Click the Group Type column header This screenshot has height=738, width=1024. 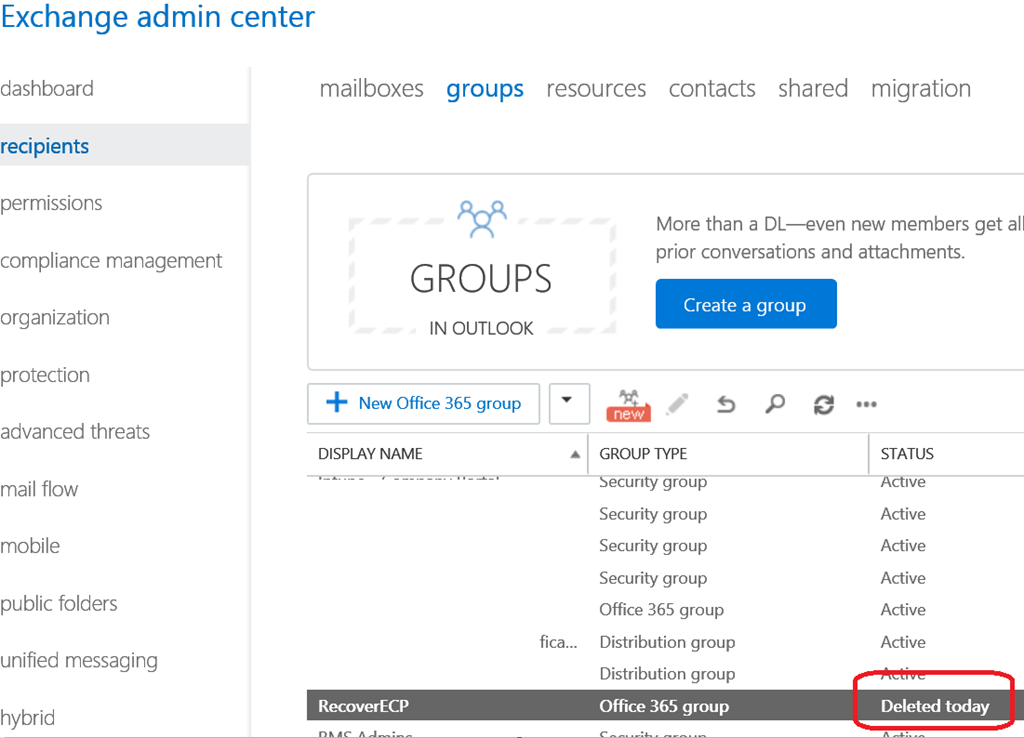tap(643, 454)
